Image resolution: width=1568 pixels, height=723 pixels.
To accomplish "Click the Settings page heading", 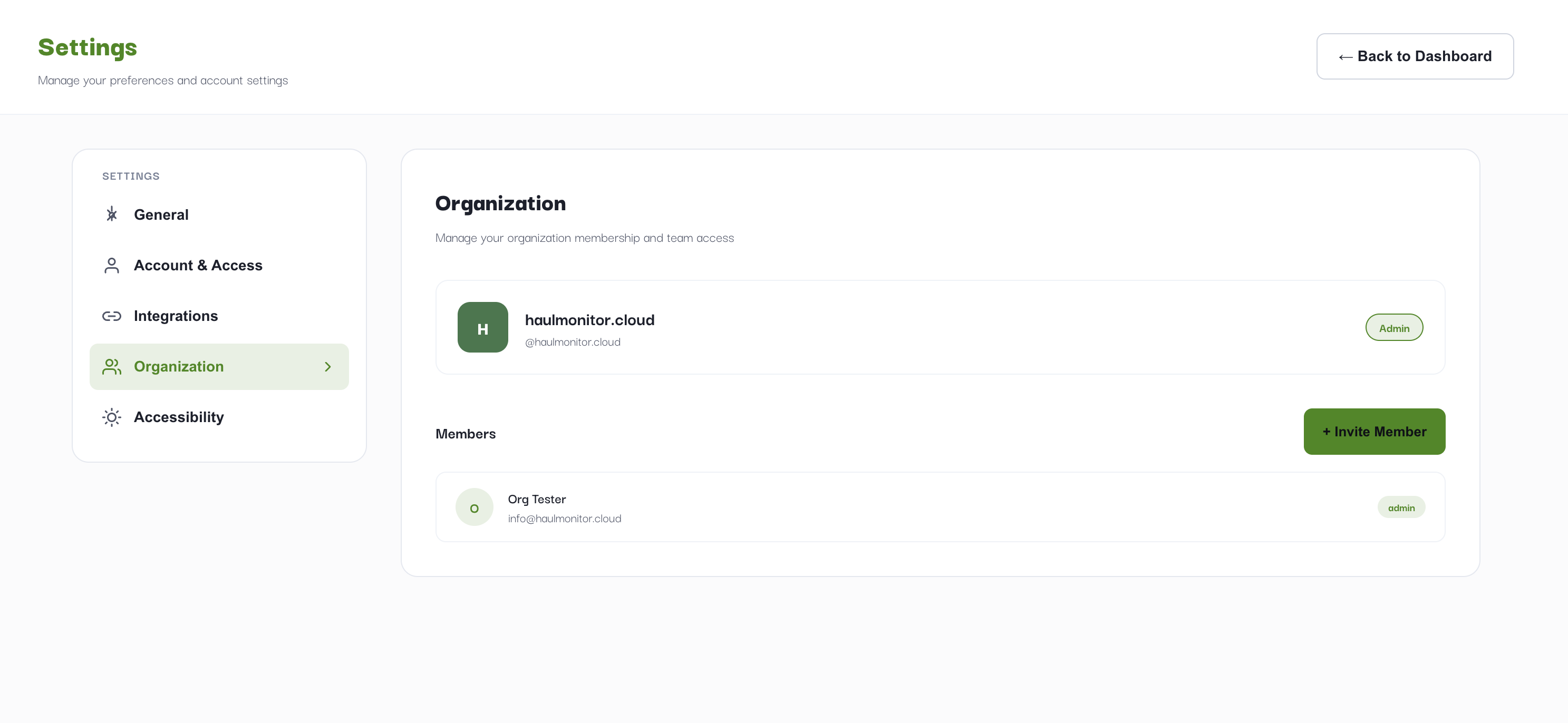I will click(88, 47).
